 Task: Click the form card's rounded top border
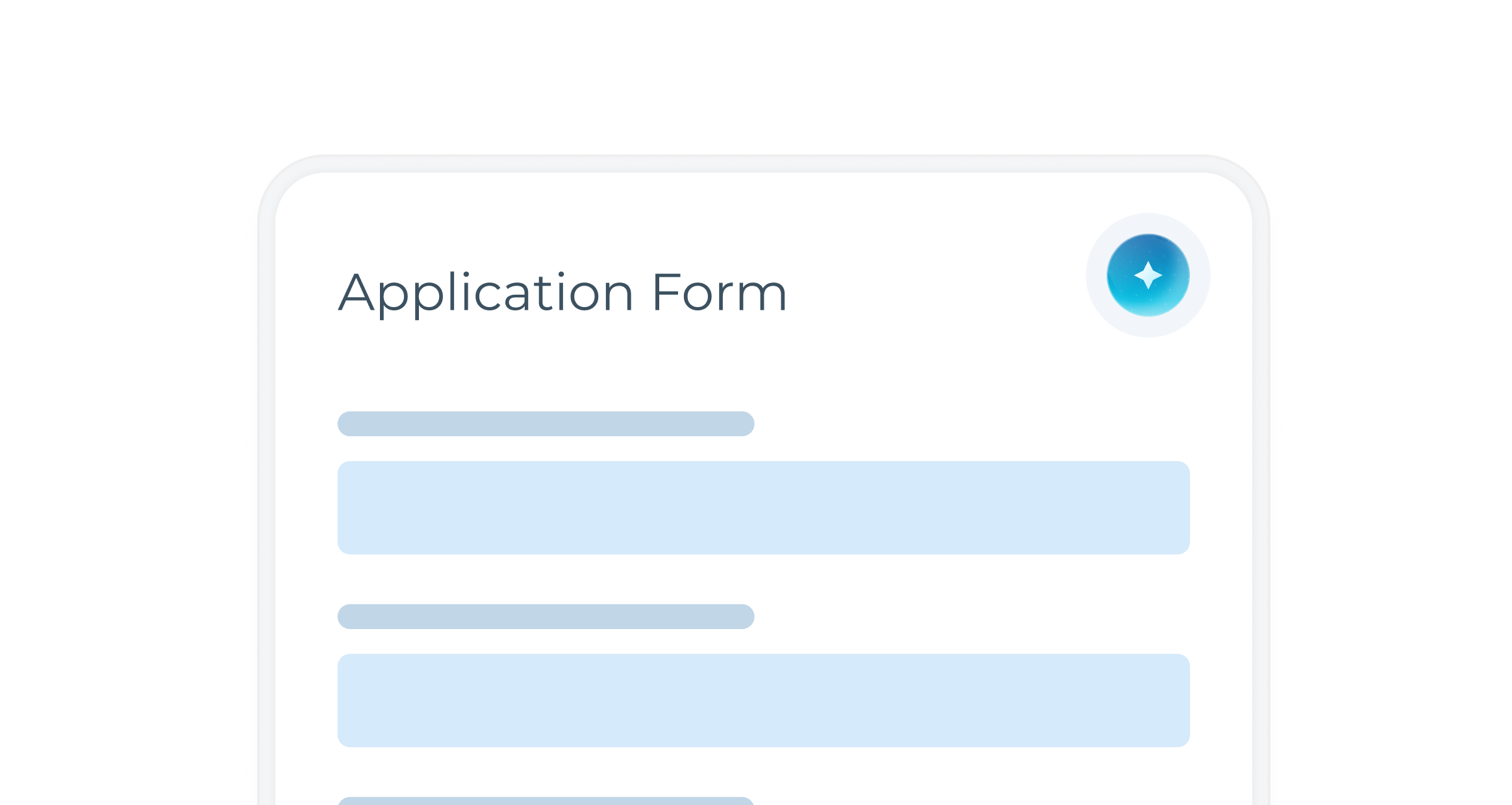click(x=763, y=164)
